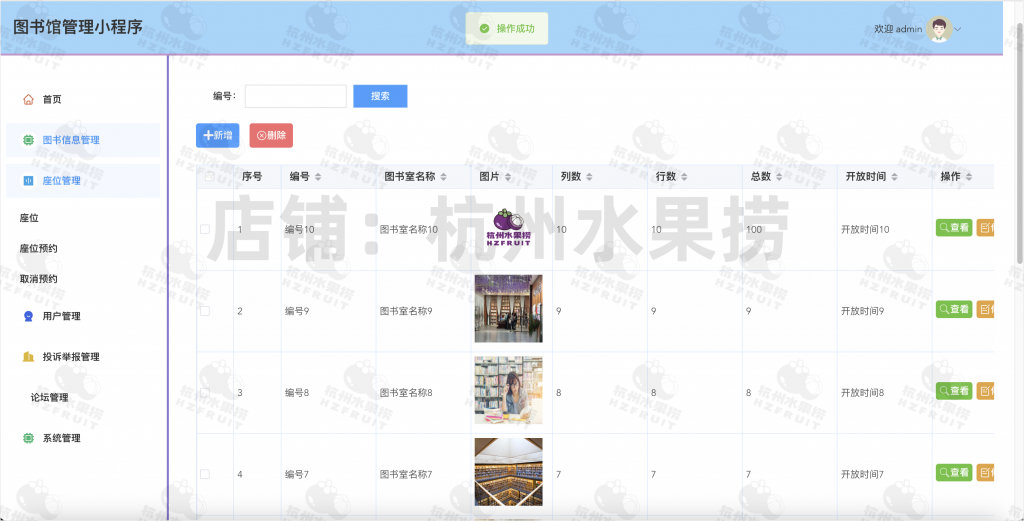Viewport: 1024px width, 521px height.
Task: Open the 系统管理 menu
Action: [61, 438]
